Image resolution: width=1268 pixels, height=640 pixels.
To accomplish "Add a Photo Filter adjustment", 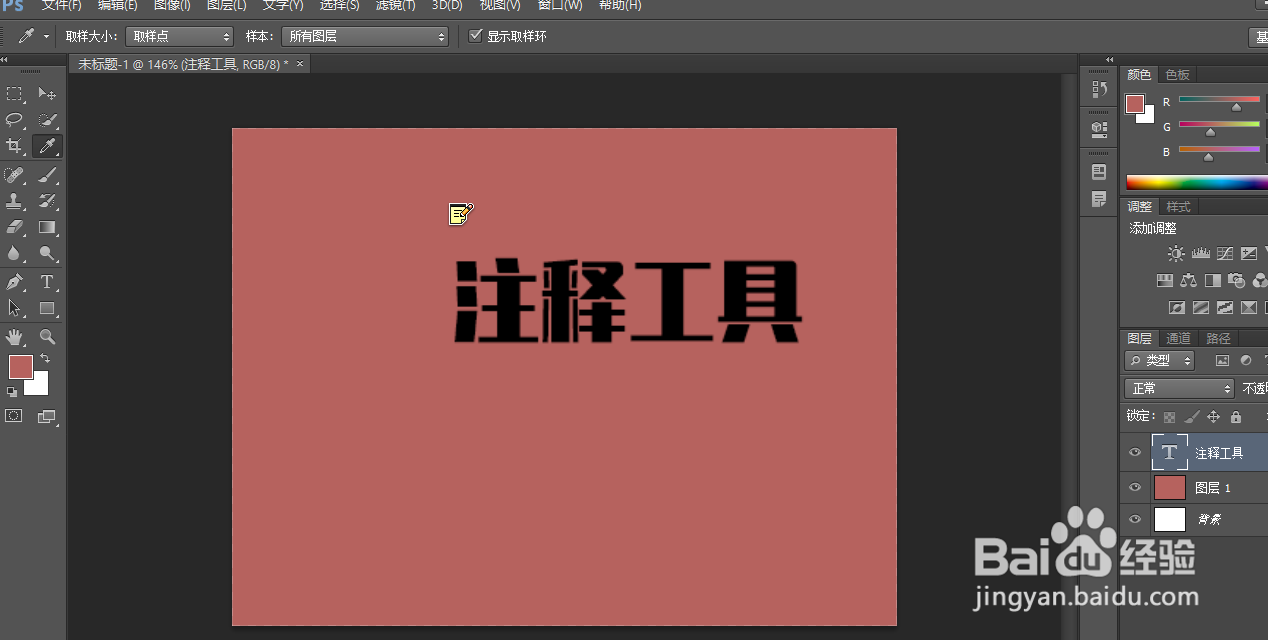I will (x=1237, y=281).
